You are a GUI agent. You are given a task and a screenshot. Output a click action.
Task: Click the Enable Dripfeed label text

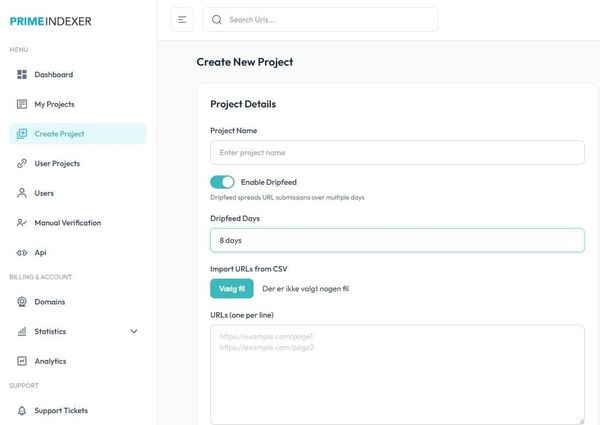(x=269, y=182)
